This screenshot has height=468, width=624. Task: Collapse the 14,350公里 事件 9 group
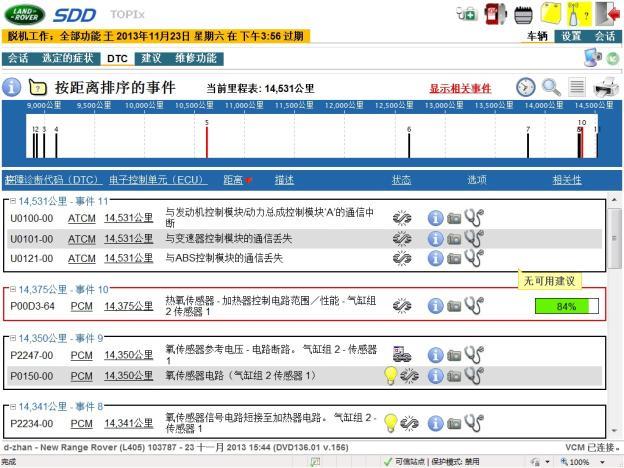coord(13,338)
